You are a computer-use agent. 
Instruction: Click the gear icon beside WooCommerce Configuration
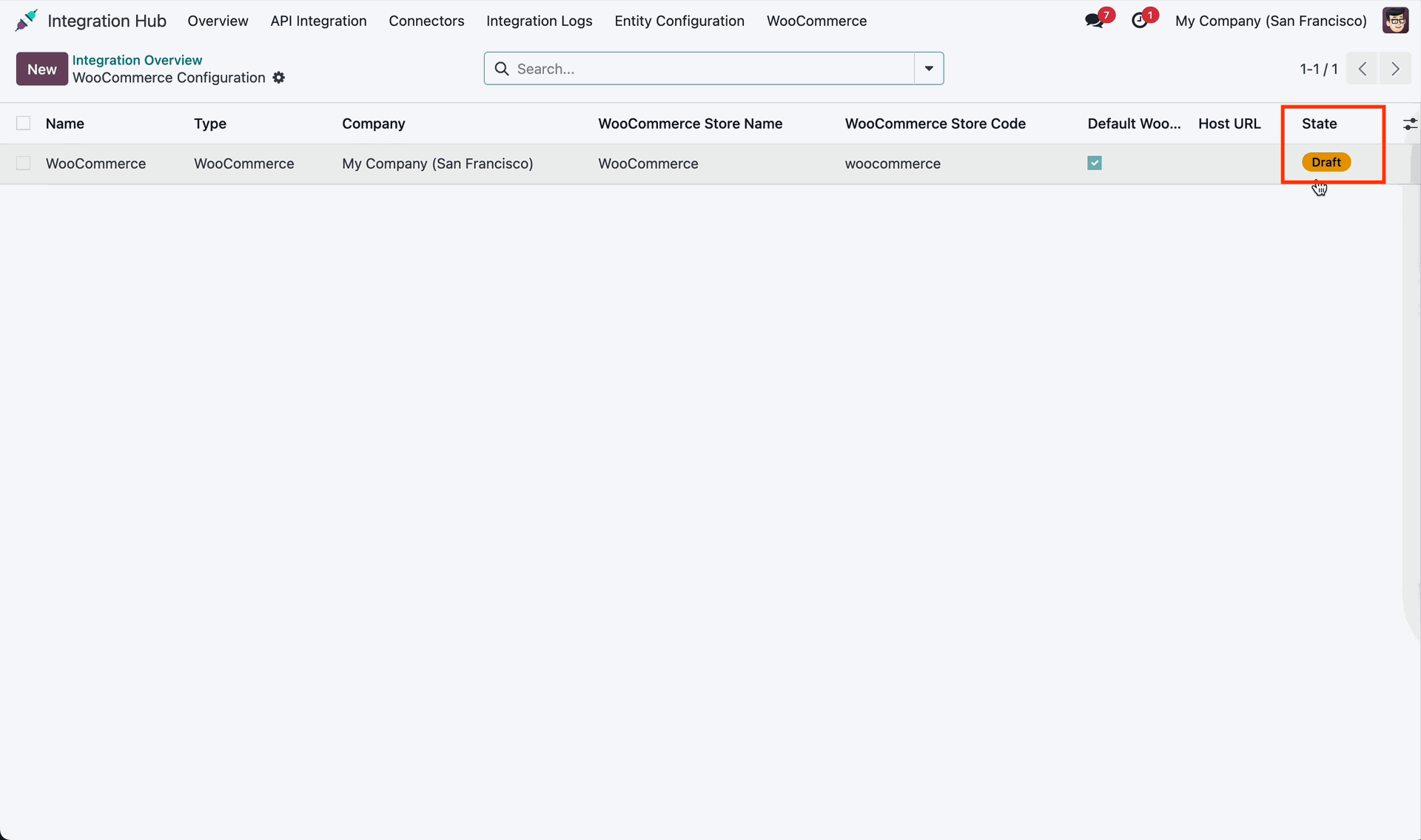click(279, 78)
